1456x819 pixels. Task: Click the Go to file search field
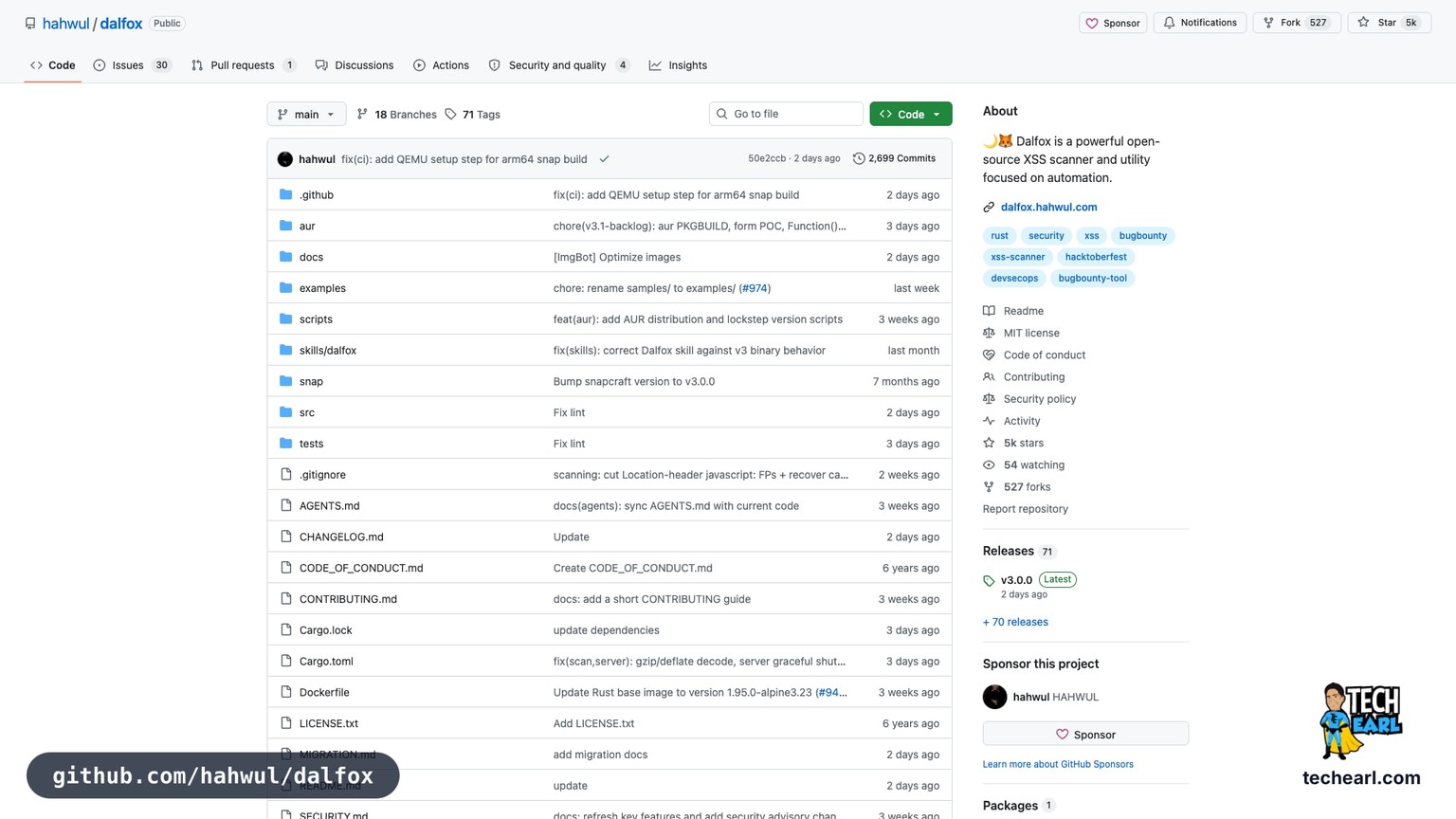[786, 114]
